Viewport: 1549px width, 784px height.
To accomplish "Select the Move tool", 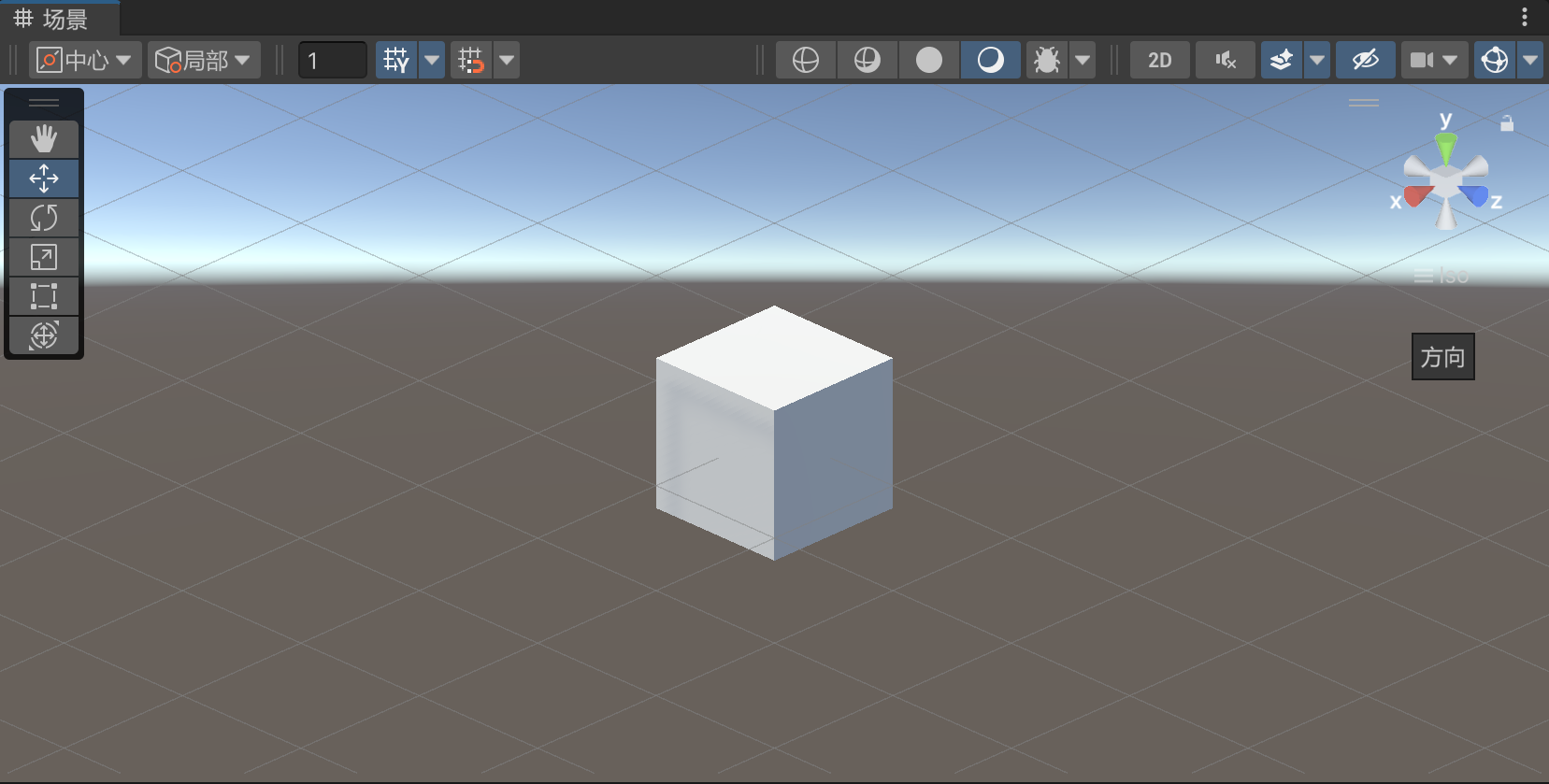I will (44, 178).
